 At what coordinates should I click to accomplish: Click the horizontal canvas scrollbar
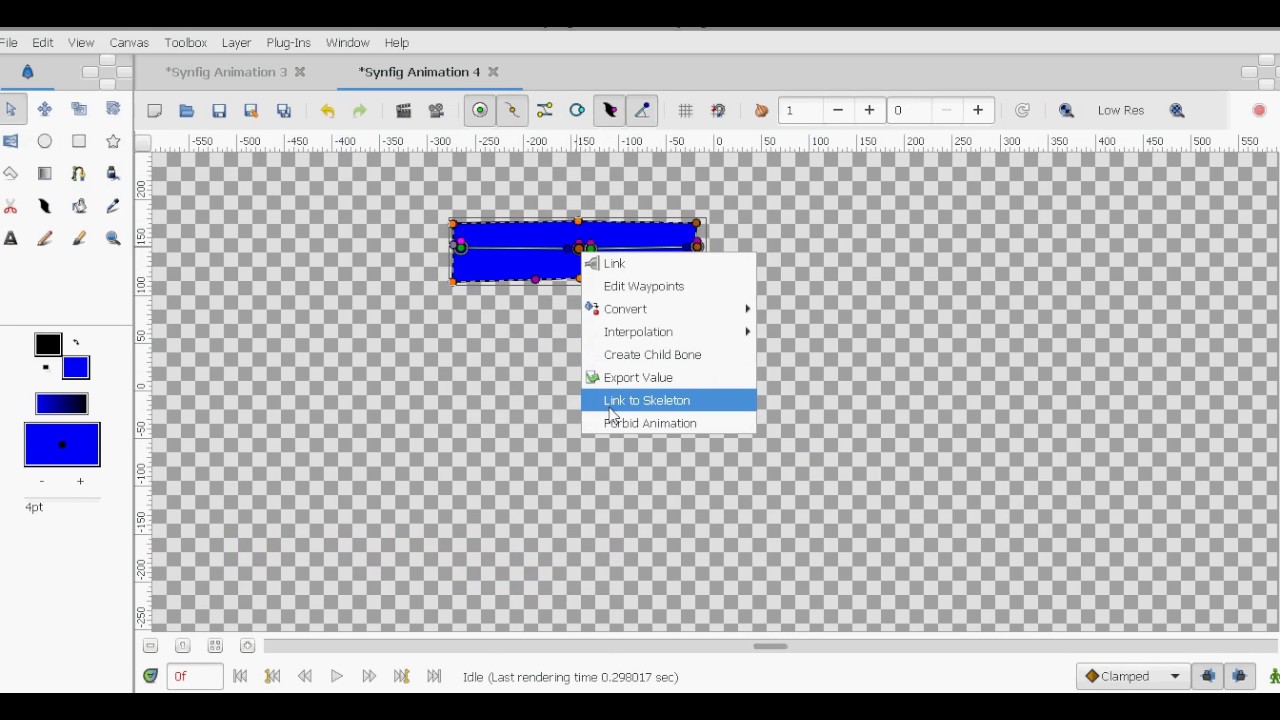tap(770, 646)
